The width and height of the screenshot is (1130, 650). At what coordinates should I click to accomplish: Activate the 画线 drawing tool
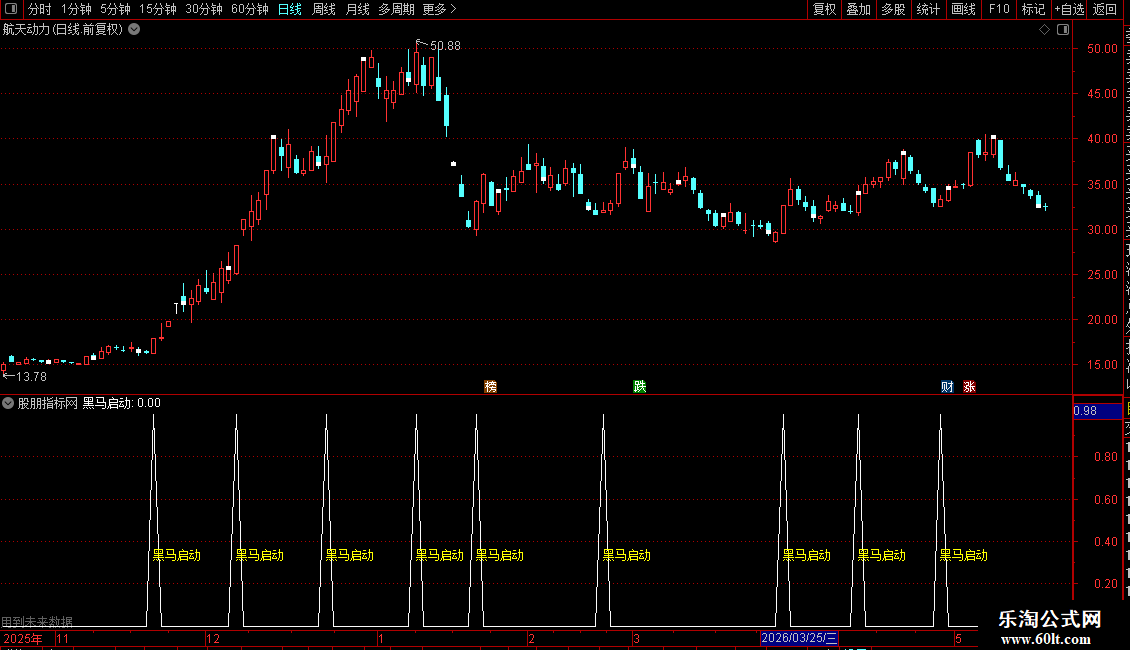click(x=964, y=9)
